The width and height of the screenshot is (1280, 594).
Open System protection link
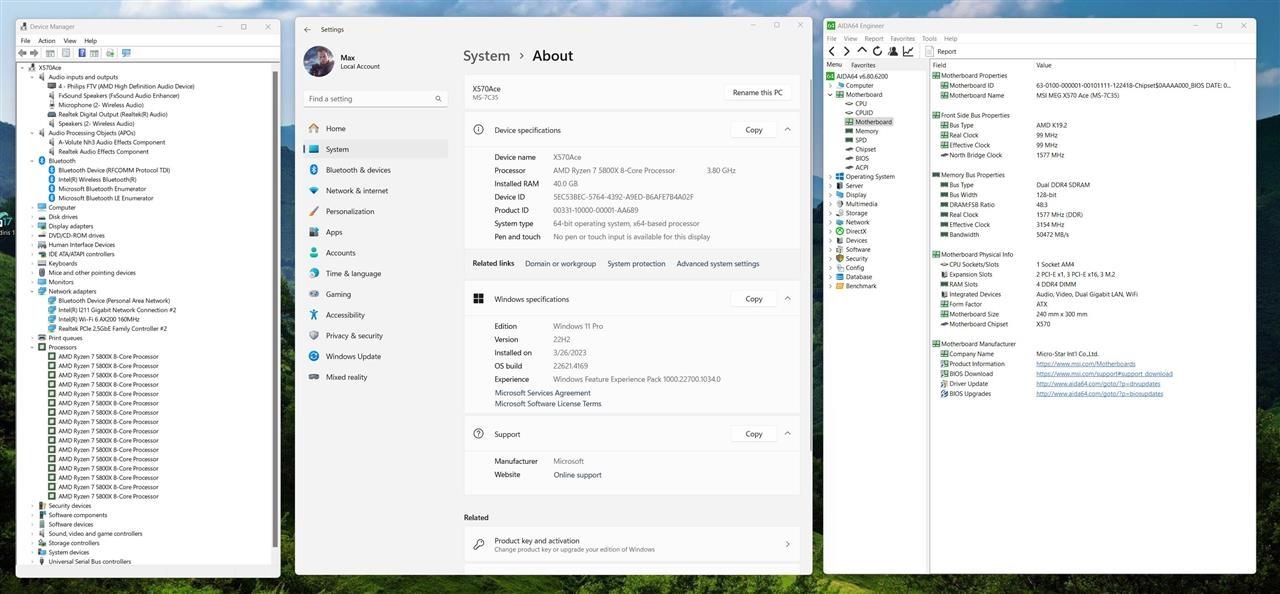636,264
